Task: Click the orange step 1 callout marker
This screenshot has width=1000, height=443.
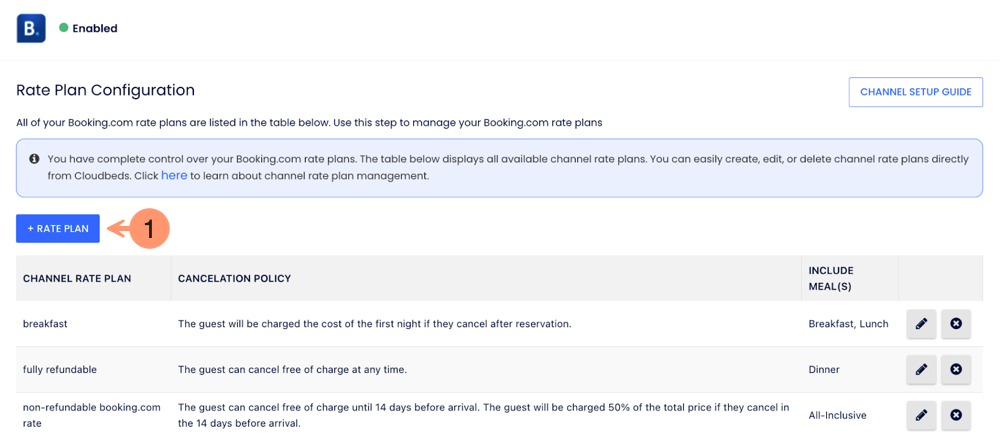Action: [148, 229]
